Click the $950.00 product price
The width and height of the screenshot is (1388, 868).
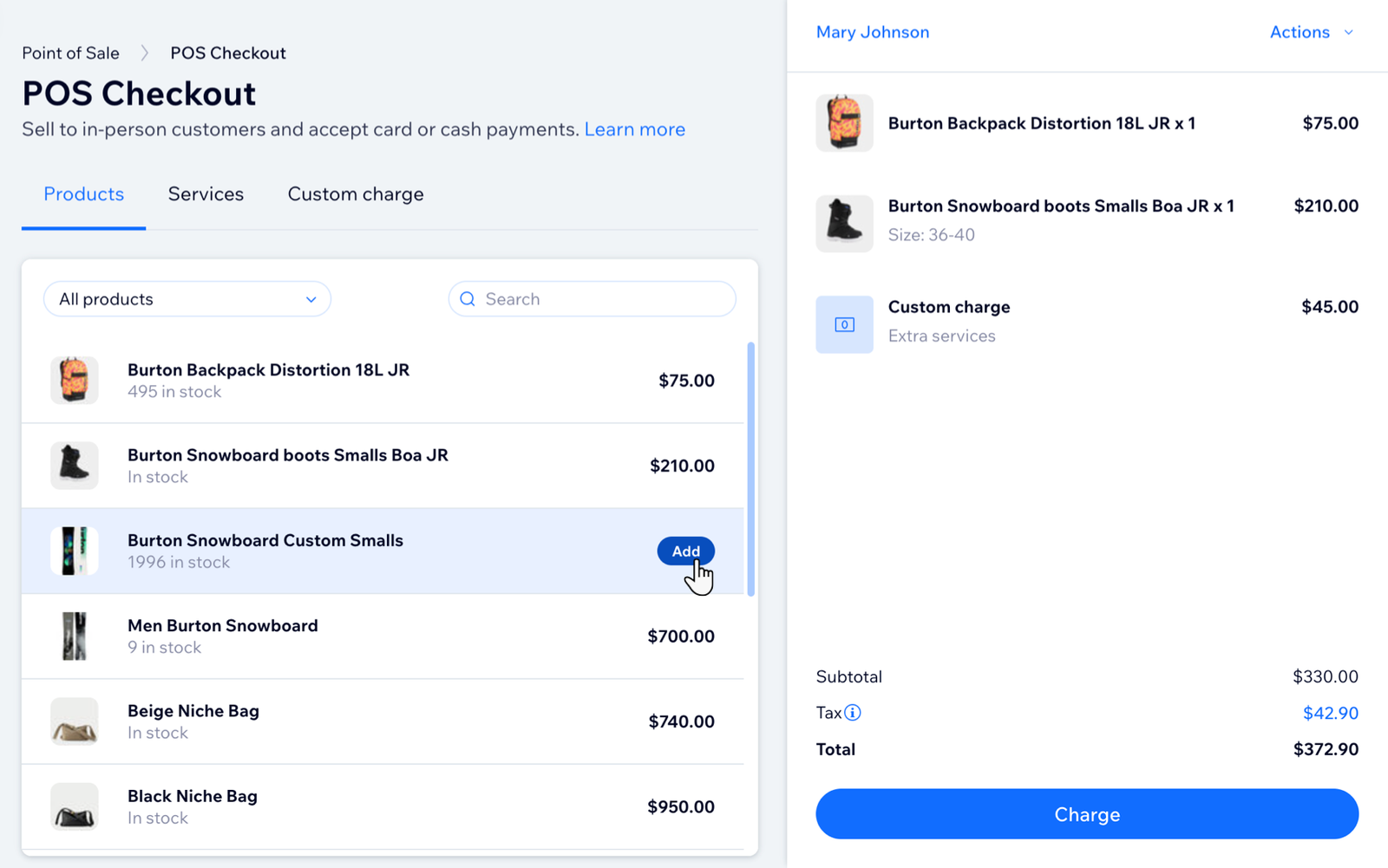681,806
